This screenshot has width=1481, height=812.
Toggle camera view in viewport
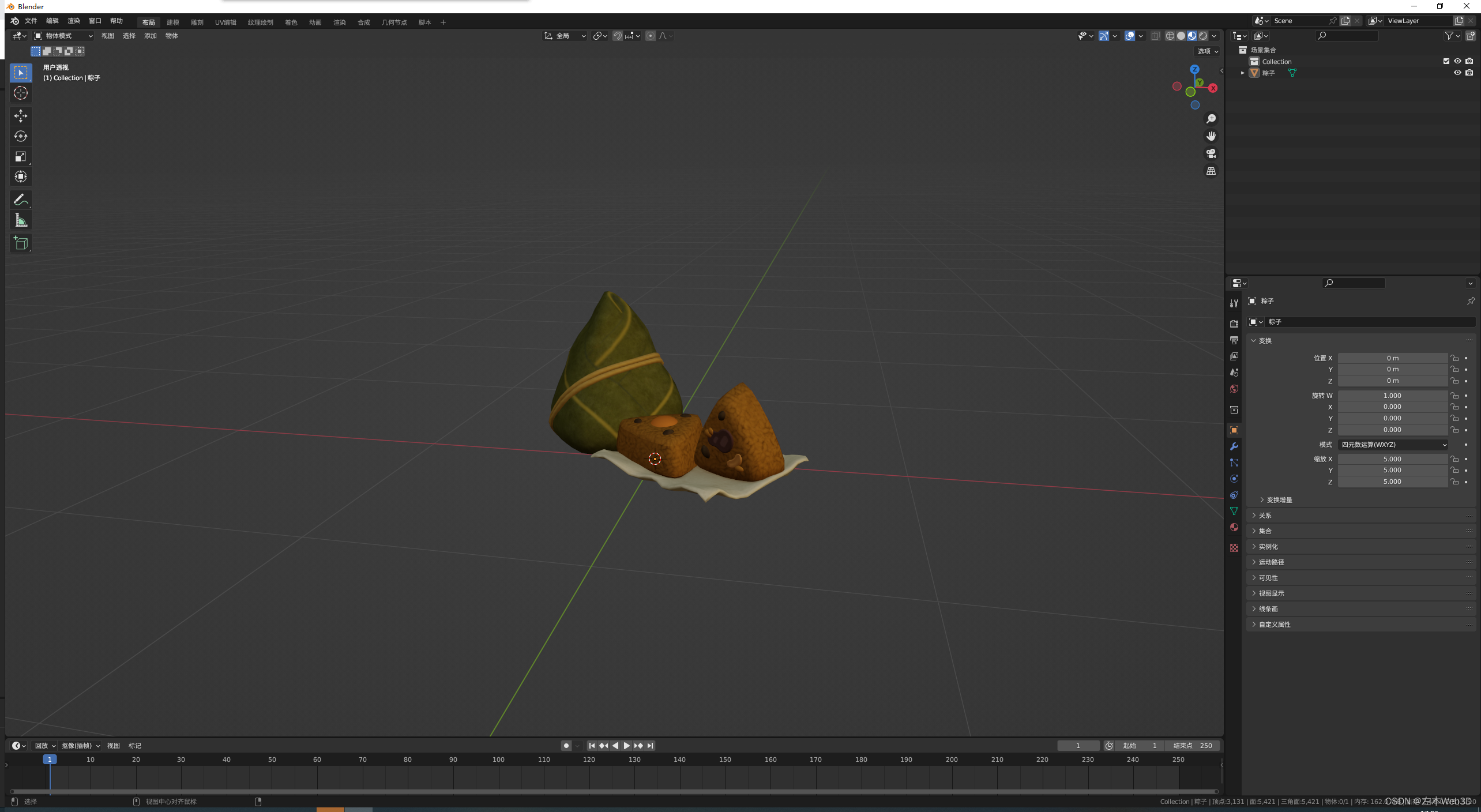point(1211,153)
